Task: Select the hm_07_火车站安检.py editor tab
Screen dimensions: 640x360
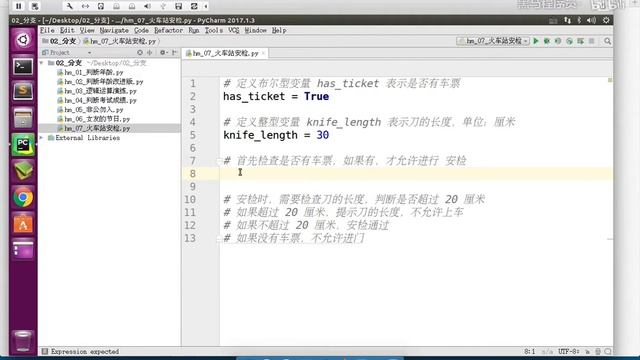Action: tap(225, 53)
